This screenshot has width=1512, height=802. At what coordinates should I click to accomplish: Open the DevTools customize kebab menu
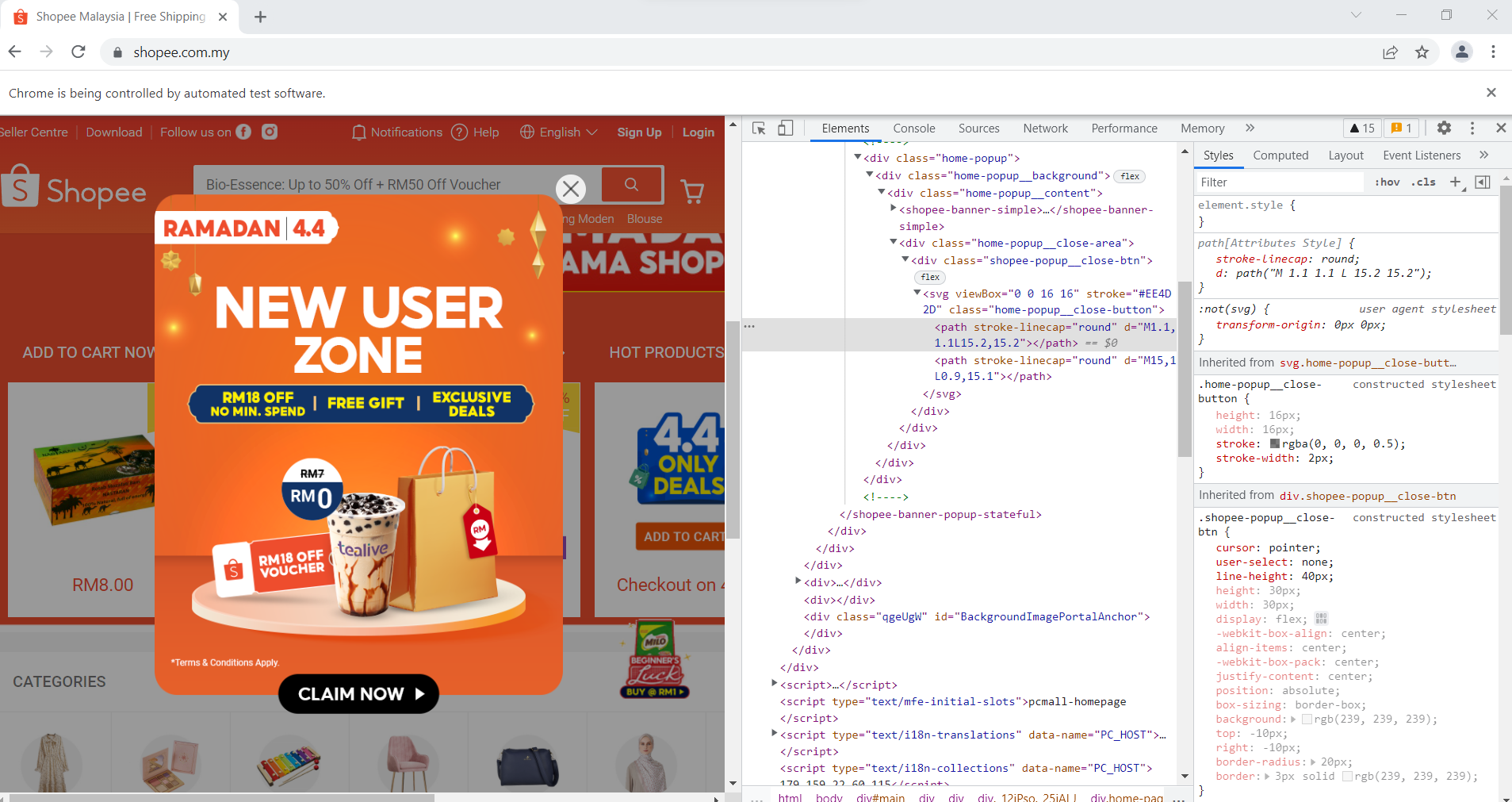click(x=1472, y=128)
